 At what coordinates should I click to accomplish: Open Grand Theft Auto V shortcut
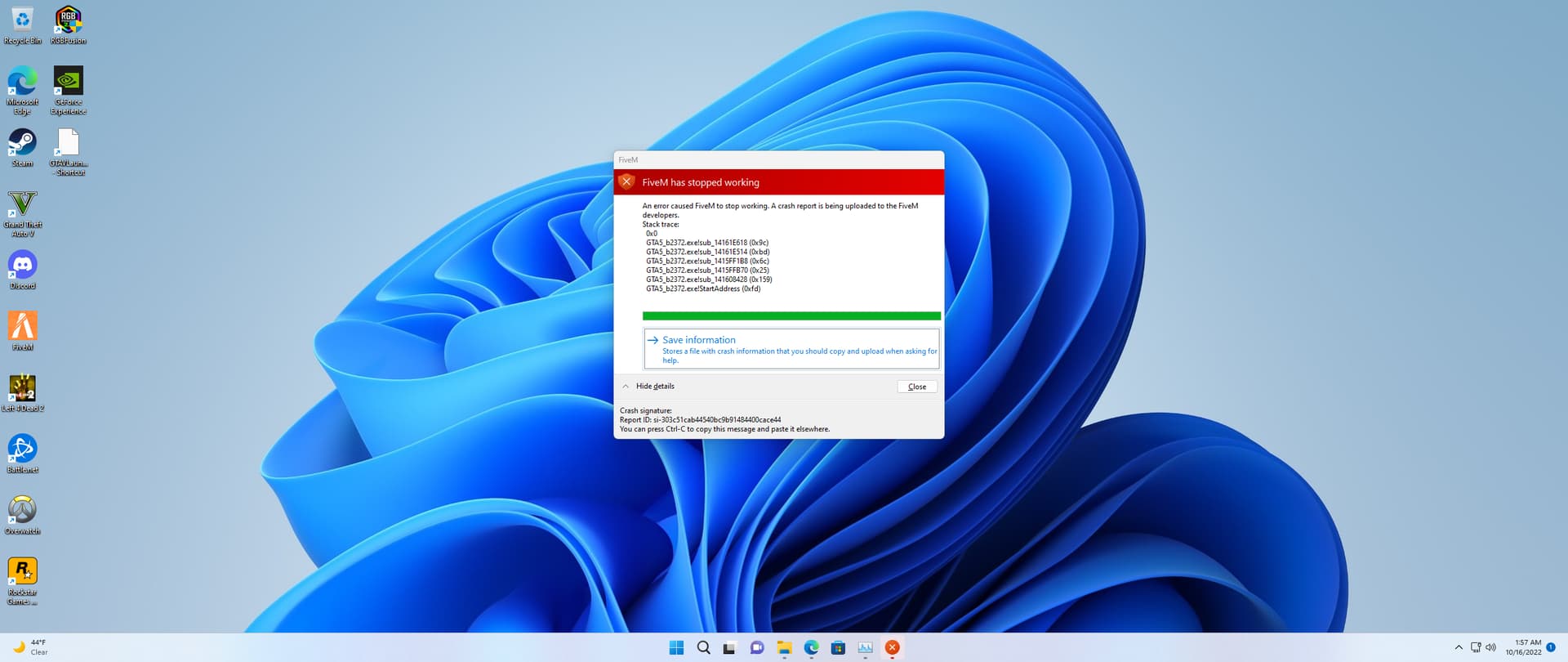(23, 204)
